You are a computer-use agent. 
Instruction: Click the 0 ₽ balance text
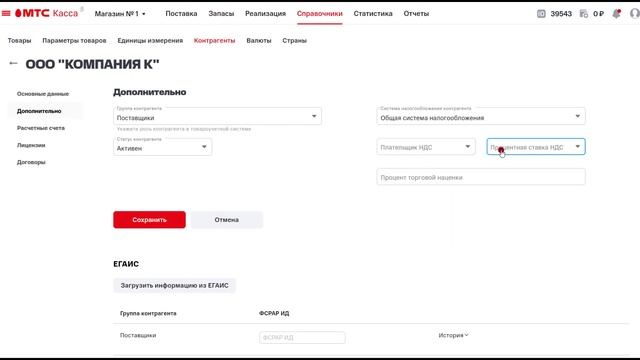pos(598,13)
